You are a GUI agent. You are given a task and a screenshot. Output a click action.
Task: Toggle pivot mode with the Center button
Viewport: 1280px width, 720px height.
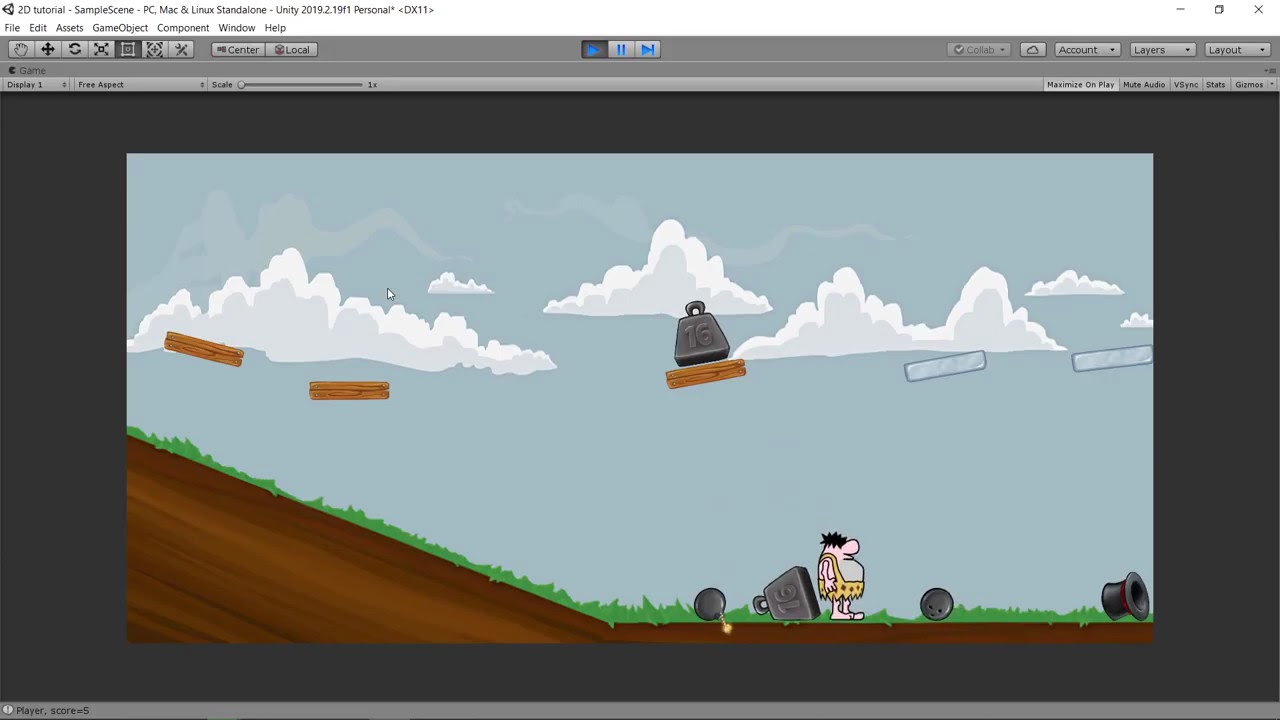[238, 49]
